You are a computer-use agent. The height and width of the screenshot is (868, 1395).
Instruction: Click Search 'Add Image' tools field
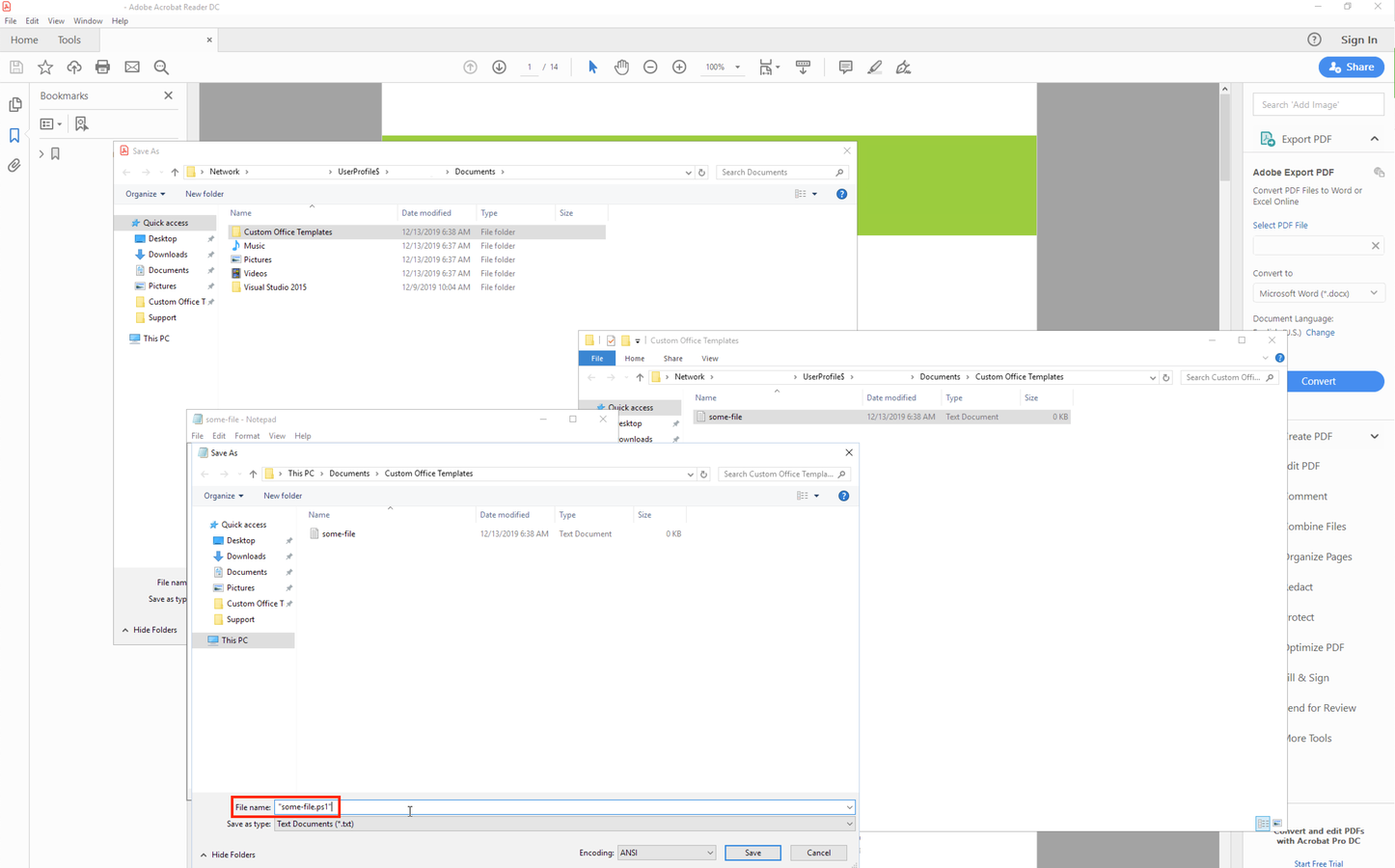click(x=1318, y=104)
